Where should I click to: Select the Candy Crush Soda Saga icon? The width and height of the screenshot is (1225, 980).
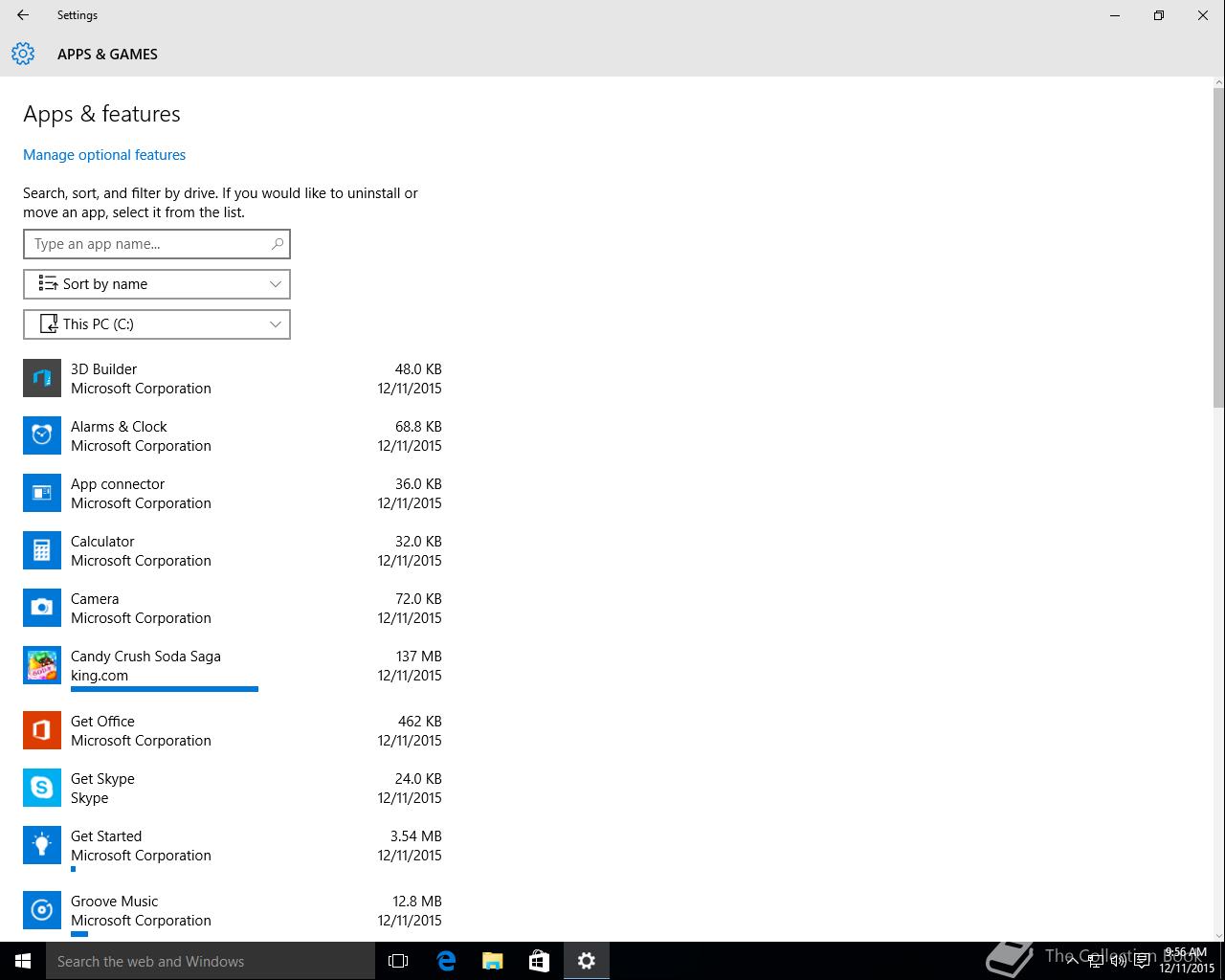[42, 665]
